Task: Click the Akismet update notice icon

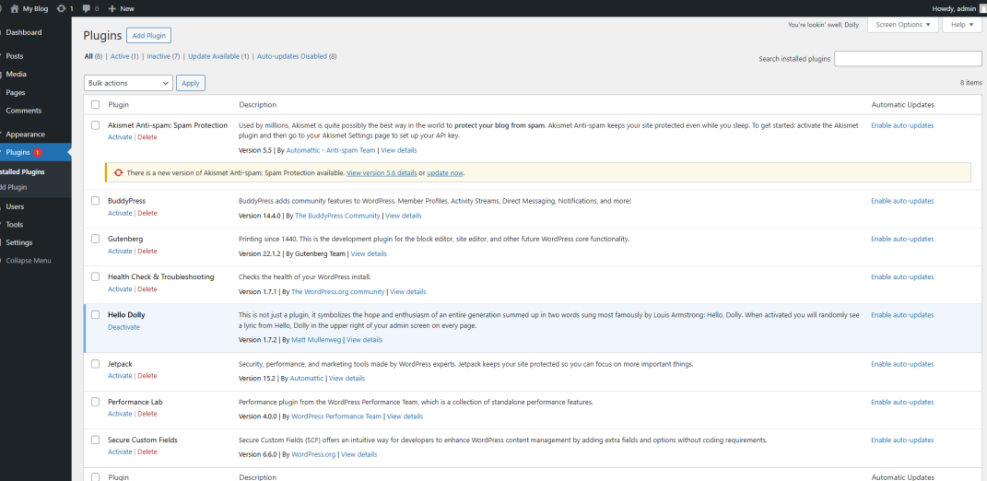Action: (118, 173)
